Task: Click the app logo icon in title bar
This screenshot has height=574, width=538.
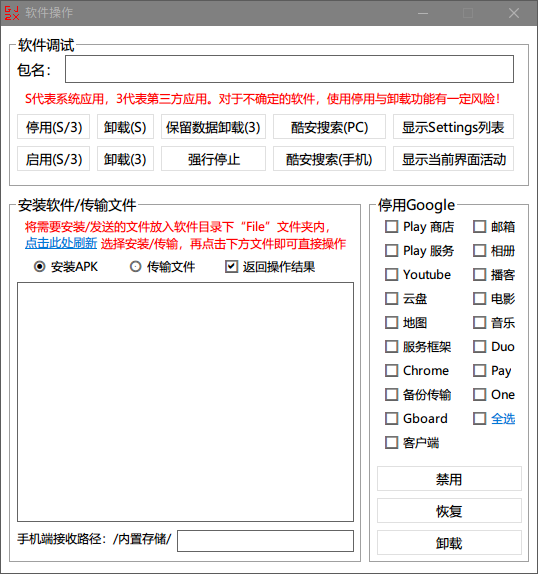Action: [12, 13]
